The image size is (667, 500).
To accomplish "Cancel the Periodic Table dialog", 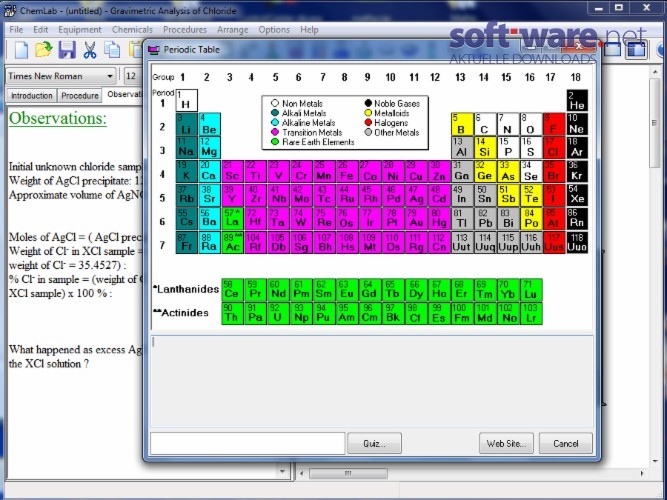I will coord(565,443).
